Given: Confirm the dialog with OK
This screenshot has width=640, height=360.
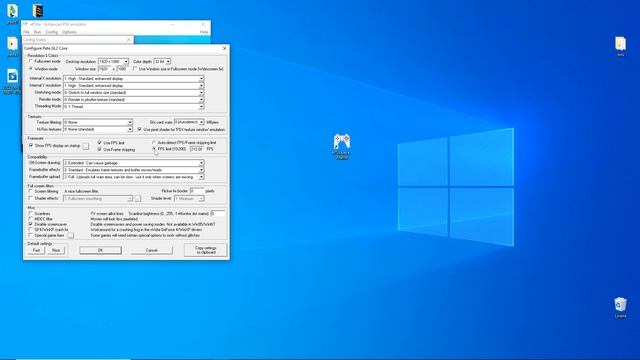Looking at the screenshot, I should pyautogui.click(x=100, y=250).
